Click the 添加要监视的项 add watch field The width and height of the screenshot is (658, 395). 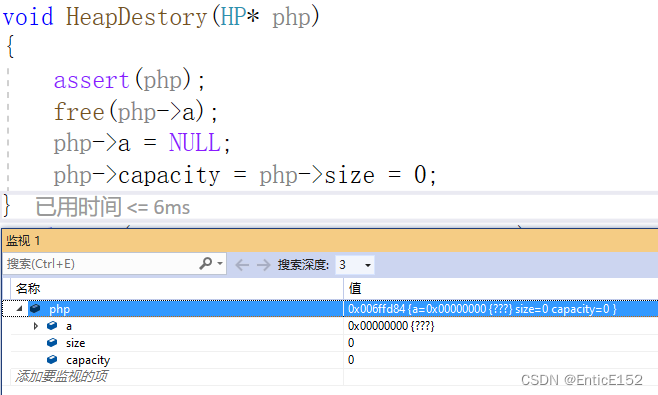[x=61, y=376]
